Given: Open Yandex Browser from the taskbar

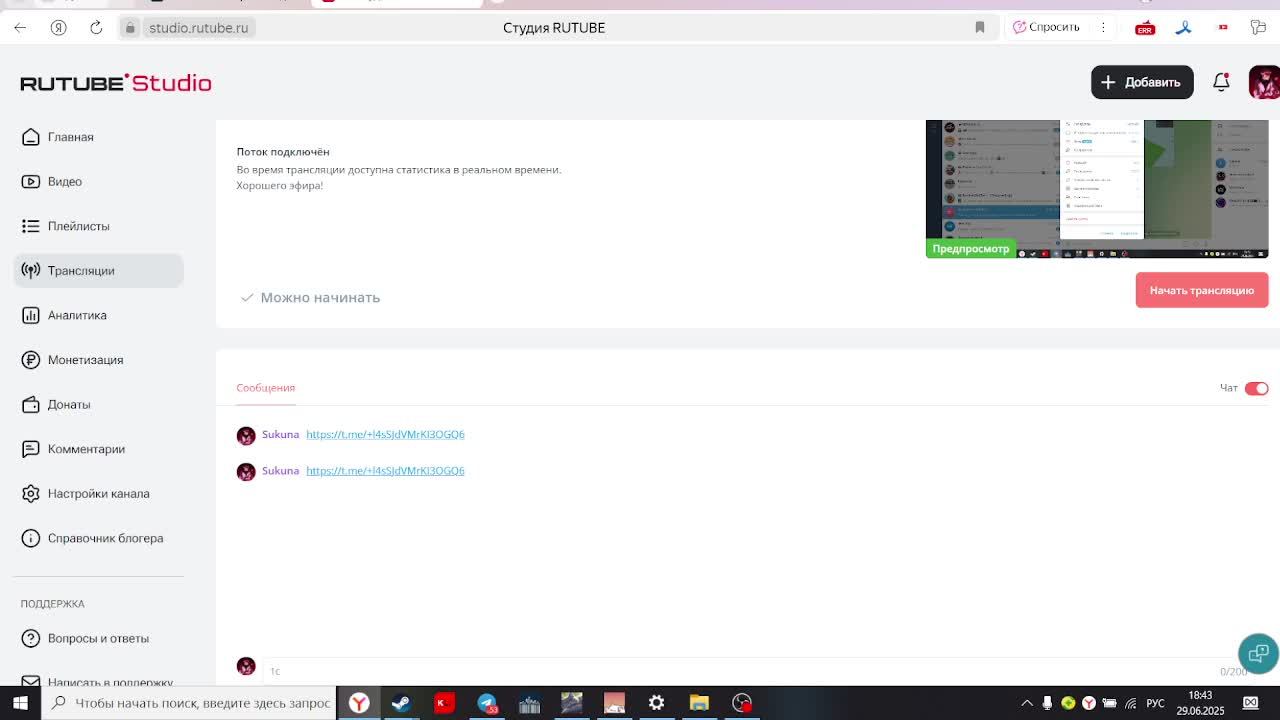Looking at the screenshot, I should [x=358, y=703].
